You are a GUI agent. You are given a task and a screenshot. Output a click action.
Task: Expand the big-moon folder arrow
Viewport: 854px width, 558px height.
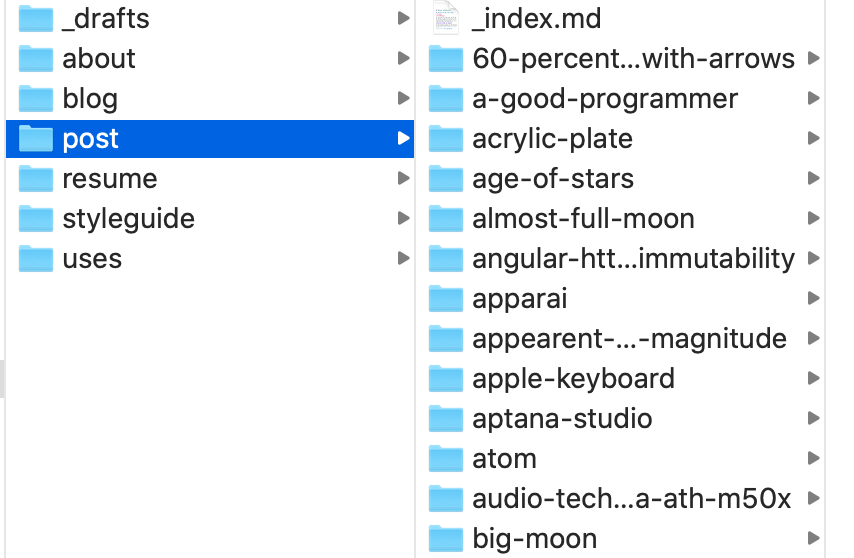pyautogui.click(x=814, y=538)
